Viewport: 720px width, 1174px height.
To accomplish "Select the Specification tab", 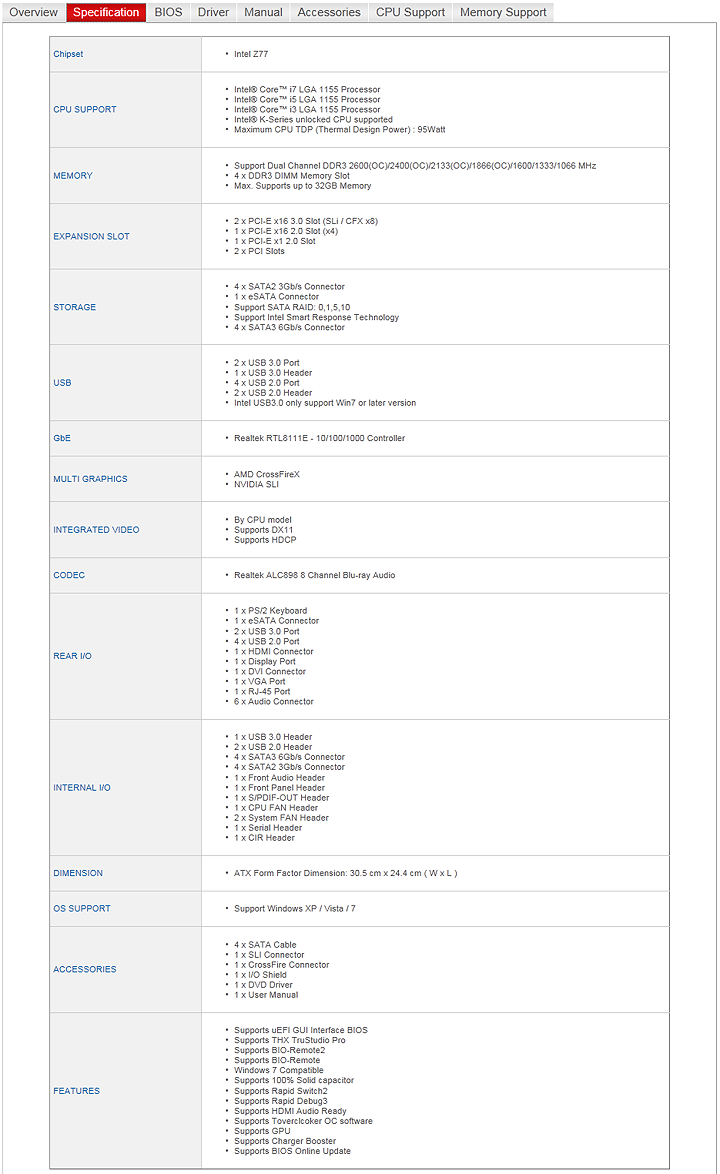I will tap(106, 12).
